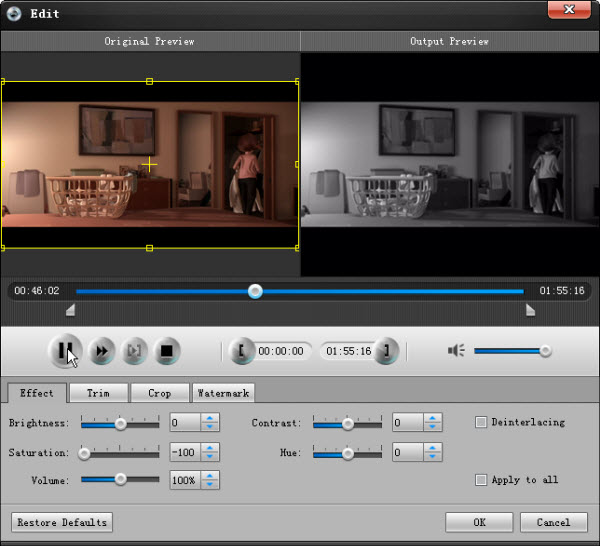Click the Hue slider handle
The width and height of the screenshot is (600, 546).
click(347, 452)
